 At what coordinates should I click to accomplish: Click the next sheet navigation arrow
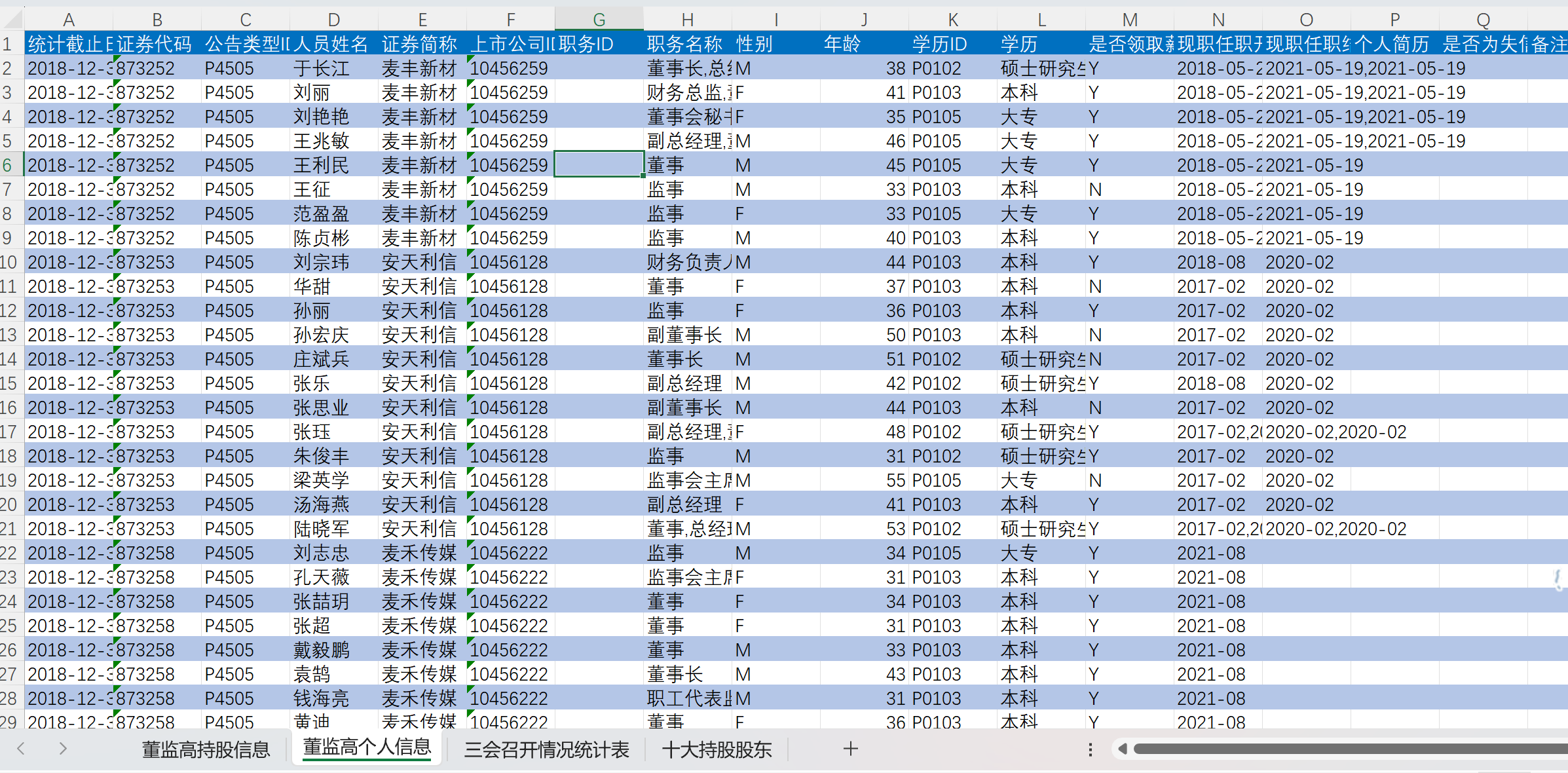63,748
